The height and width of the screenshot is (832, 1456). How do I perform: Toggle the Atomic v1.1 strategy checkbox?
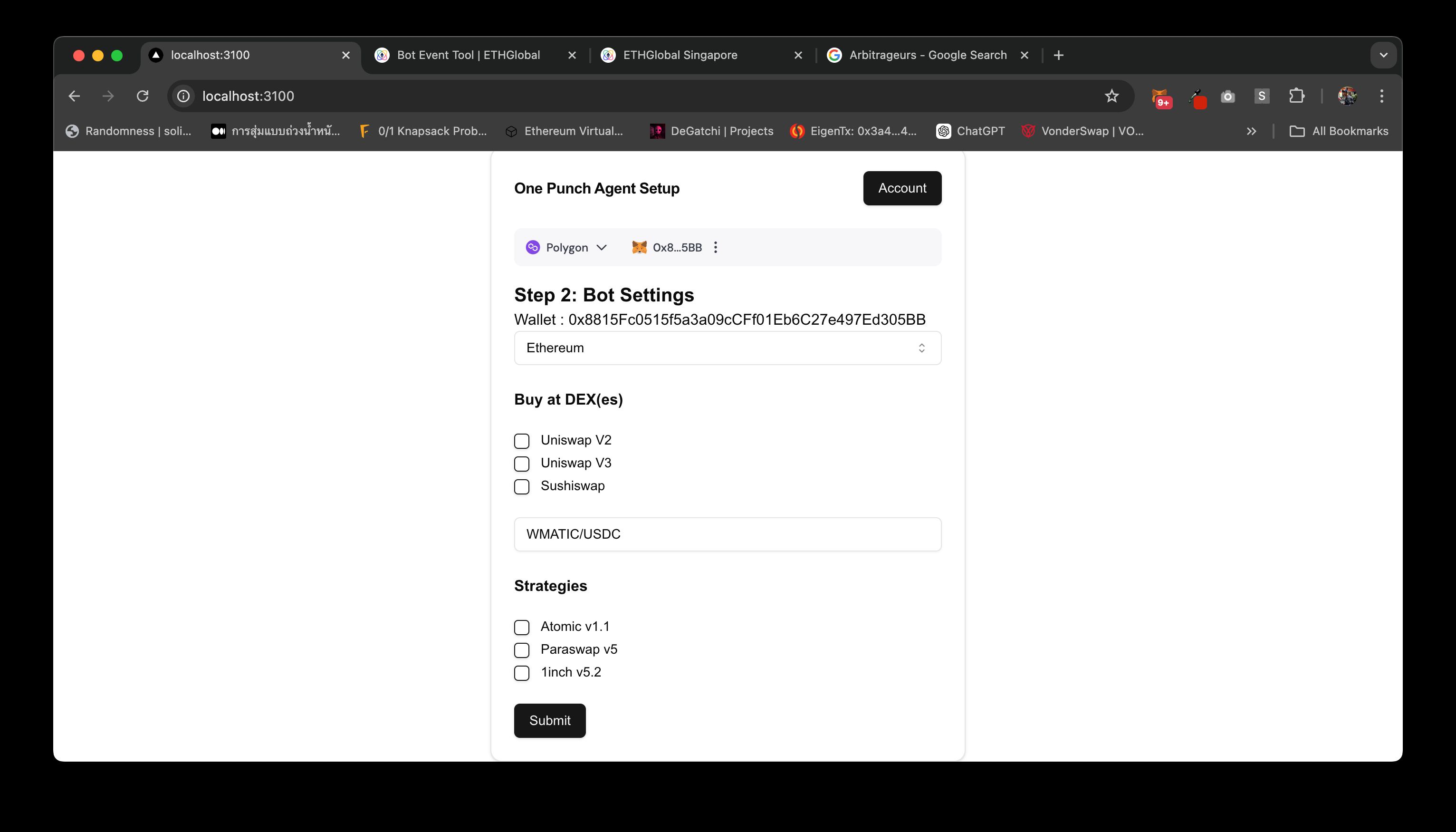tap(521, 626)
